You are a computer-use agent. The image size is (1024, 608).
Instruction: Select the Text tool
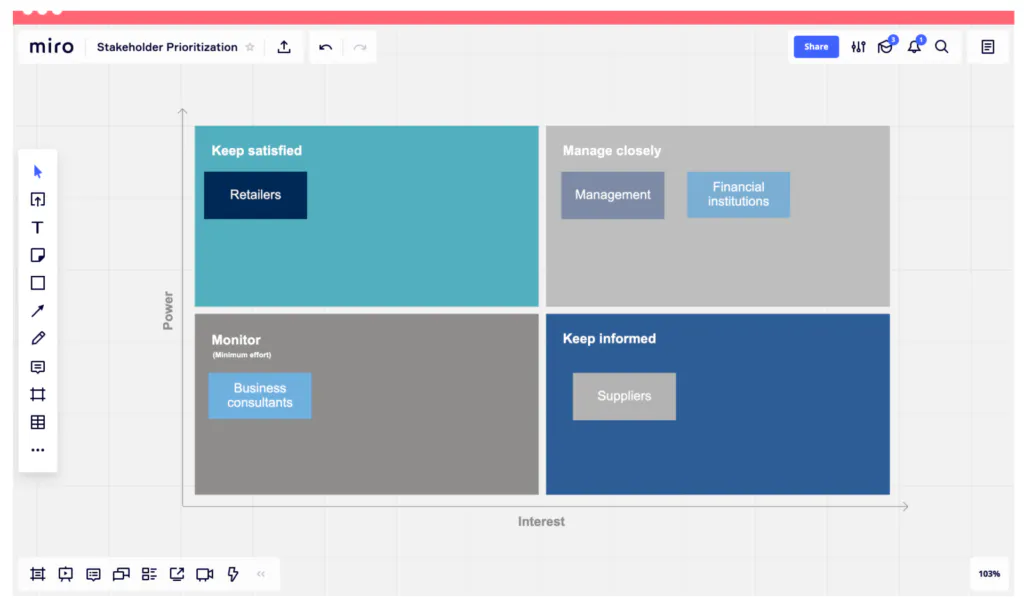coord(38,228)
